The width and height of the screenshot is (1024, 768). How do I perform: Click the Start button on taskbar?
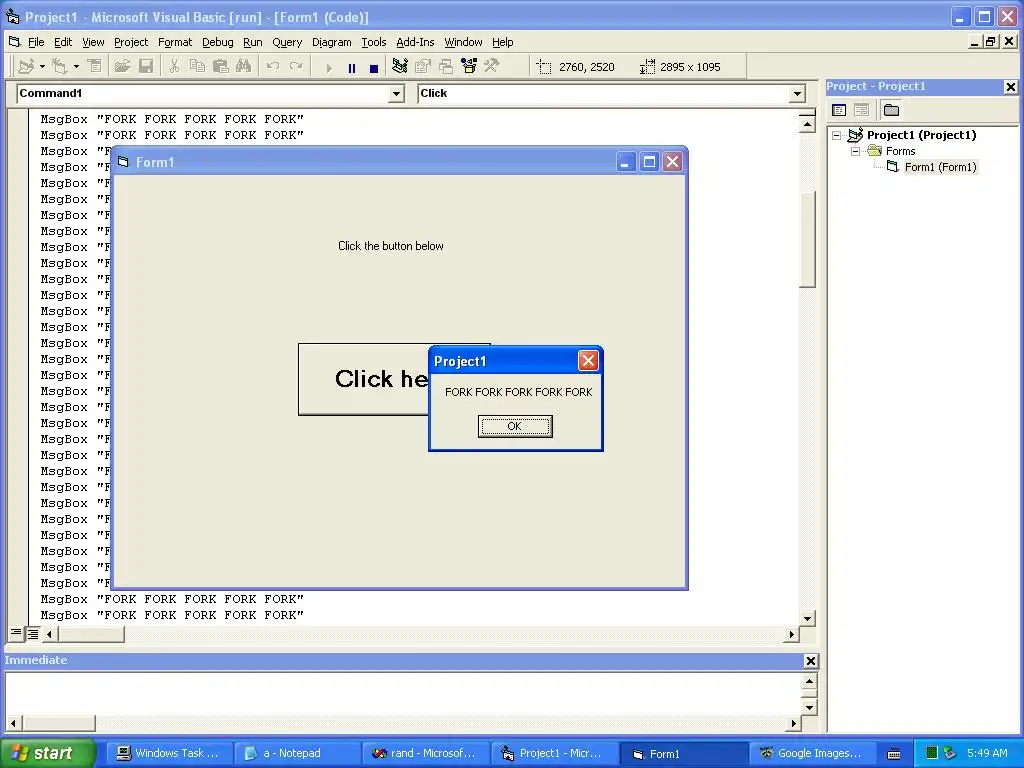pos(46,753)
